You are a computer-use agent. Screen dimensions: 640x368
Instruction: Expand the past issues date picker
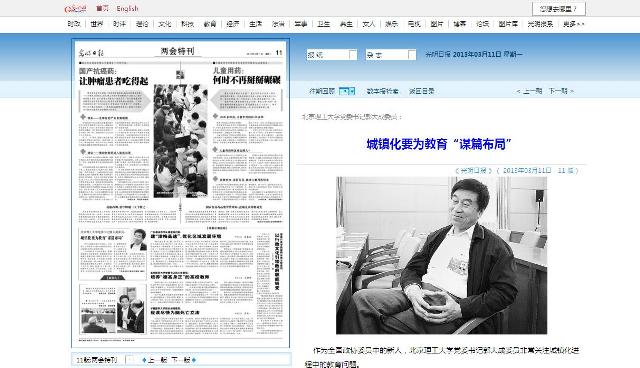pyautogui.click(x=347, y=91)
